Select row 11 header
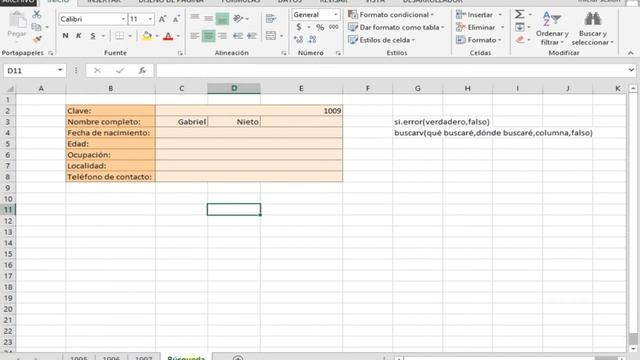 click(x=8, y=210)
